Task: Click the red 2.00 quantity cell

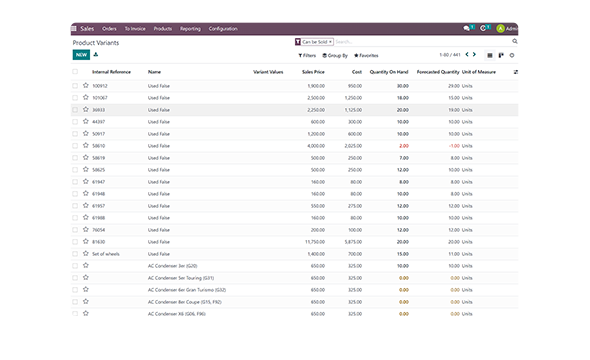Action: click(404, 146)
